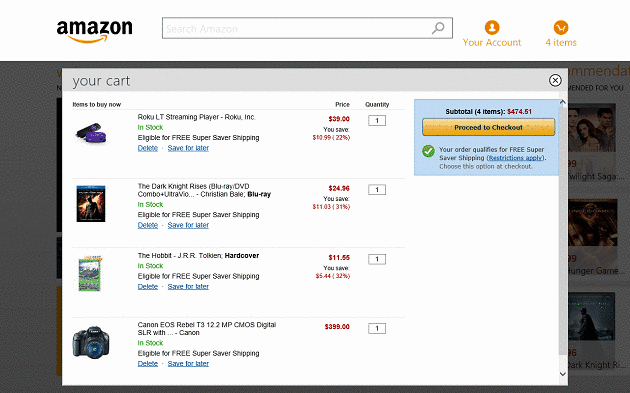Click the $11.55 Hobbit price
The image size is (630, 393).
[339, 258]
